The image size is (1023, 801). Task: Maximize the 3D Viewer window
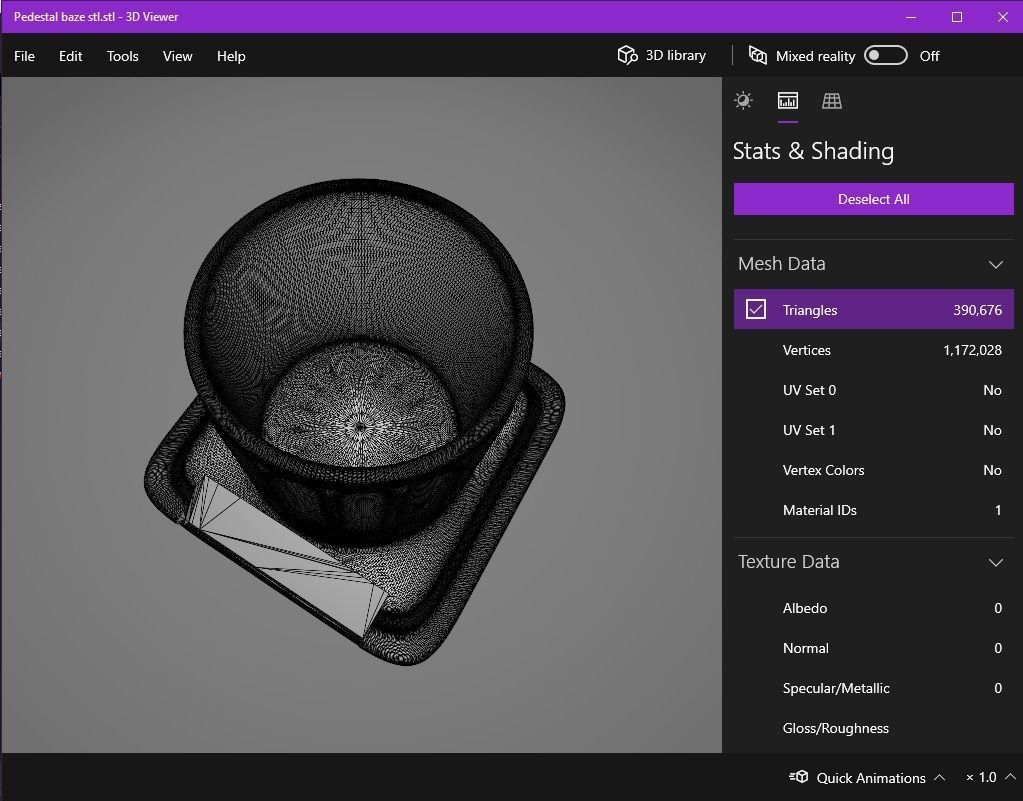click(x=956, y=17)
